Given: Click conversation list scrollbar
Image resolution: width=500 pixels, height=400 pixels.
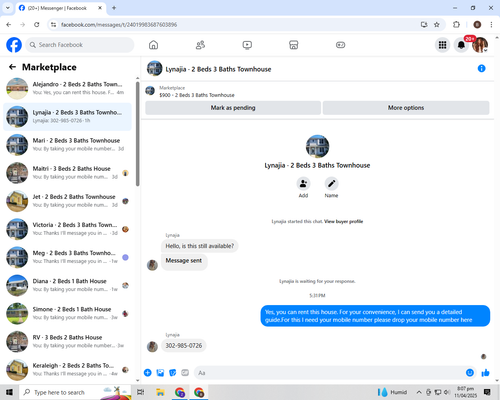Looking at the screenshot, I should coord(138,133).
